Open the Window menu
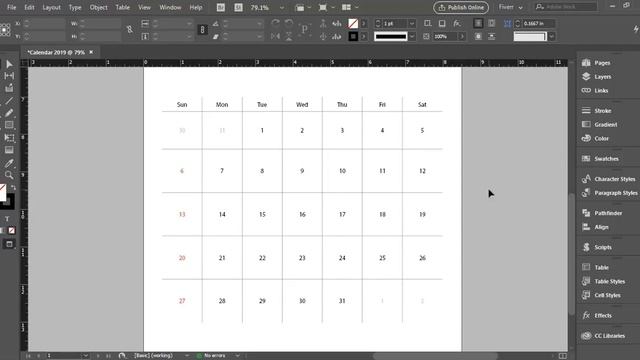The height and width of the screenshot is (360, 640). click(170, 7)
